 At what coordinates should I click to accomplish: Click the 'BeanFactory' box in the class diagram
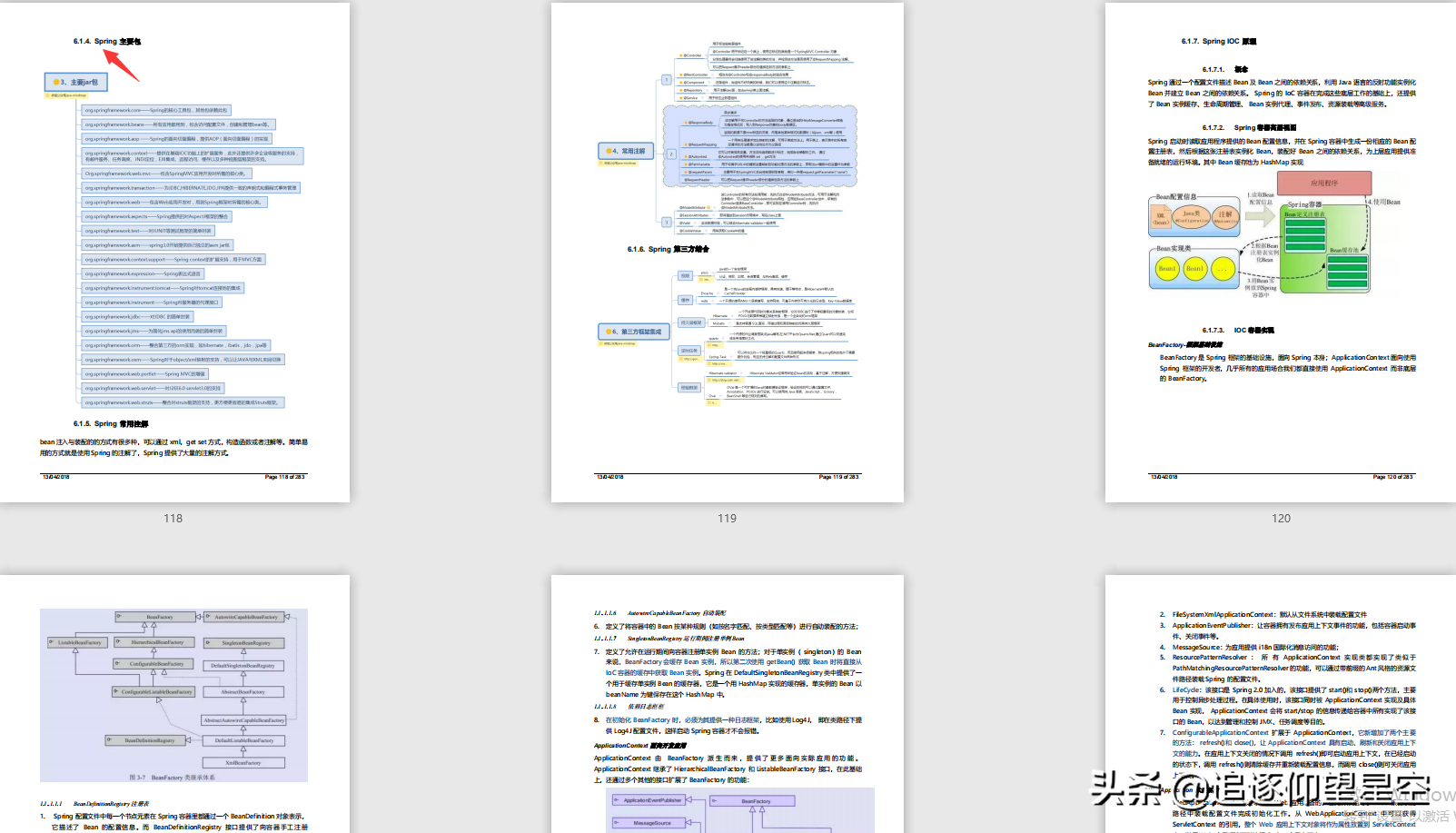[154, 617]
